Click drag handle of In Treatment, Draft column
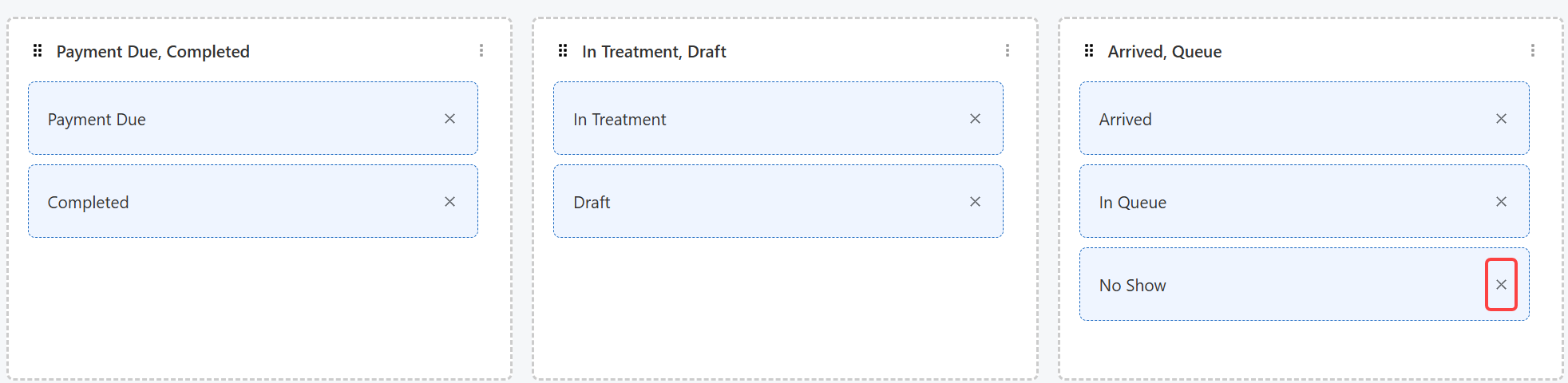 tap(563, 51)
